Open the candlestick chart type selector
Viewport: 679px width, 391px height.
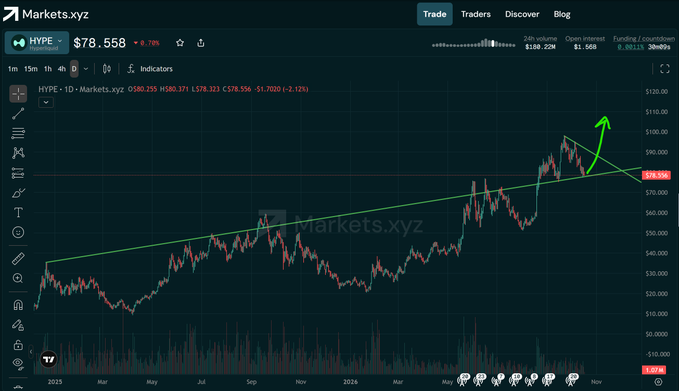point(107,69)
